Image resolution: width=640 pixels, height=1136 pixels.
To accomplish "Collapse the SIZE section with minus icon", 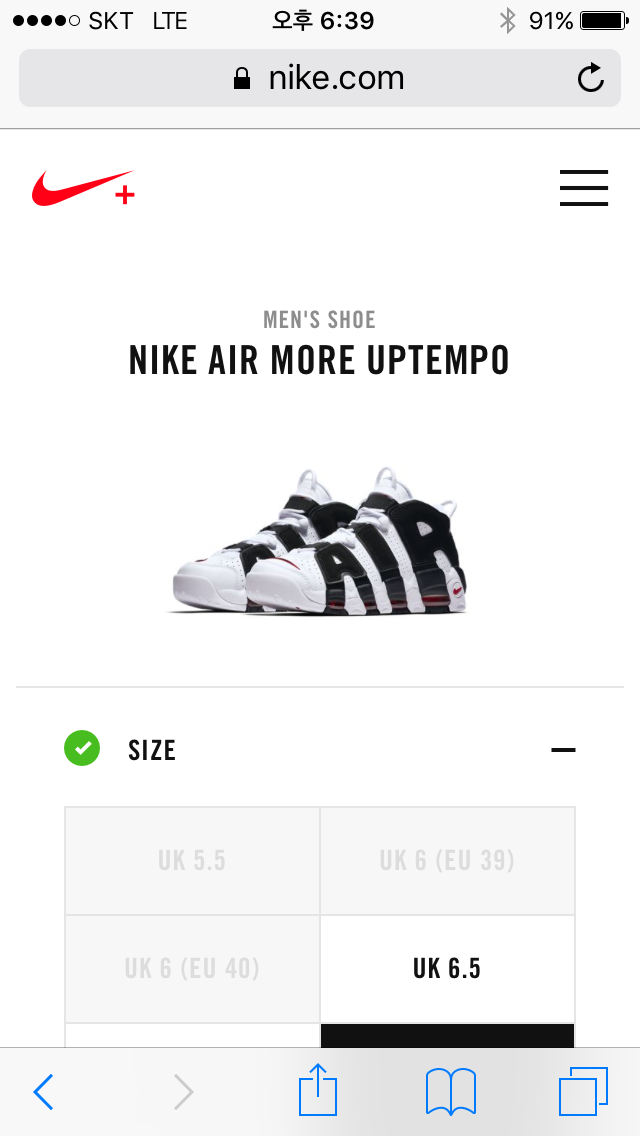I will (x=563, y=750).
